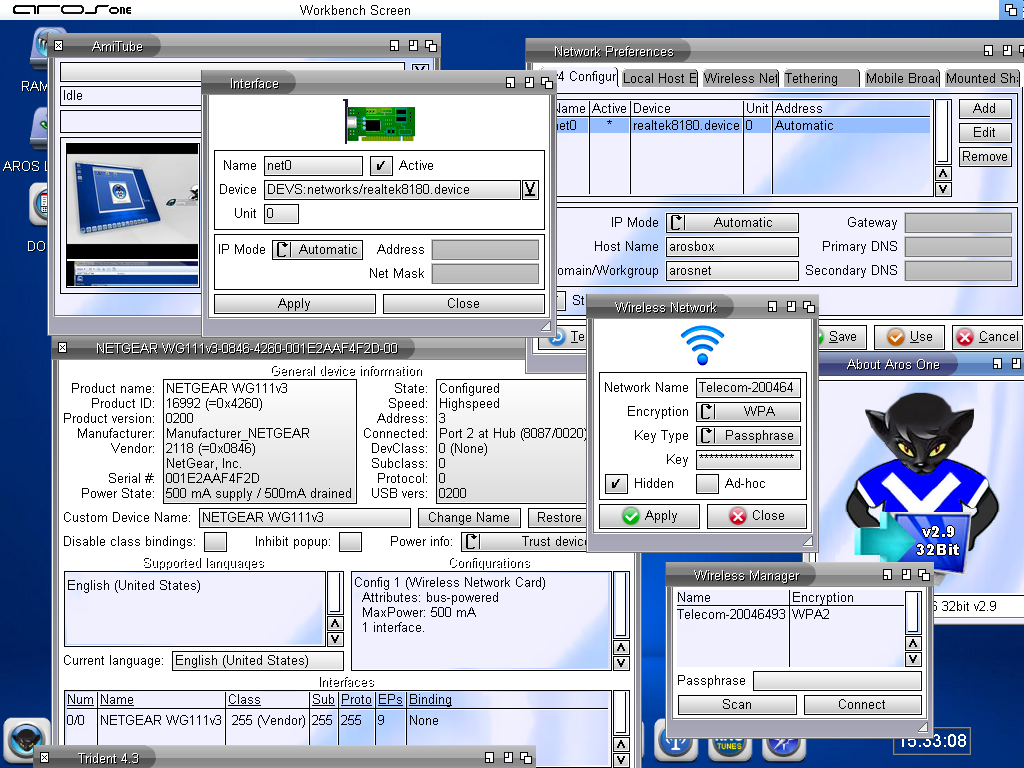Open the Device file selector popup button
This screenshot has width=1024, height=768.
click(531, 189)
